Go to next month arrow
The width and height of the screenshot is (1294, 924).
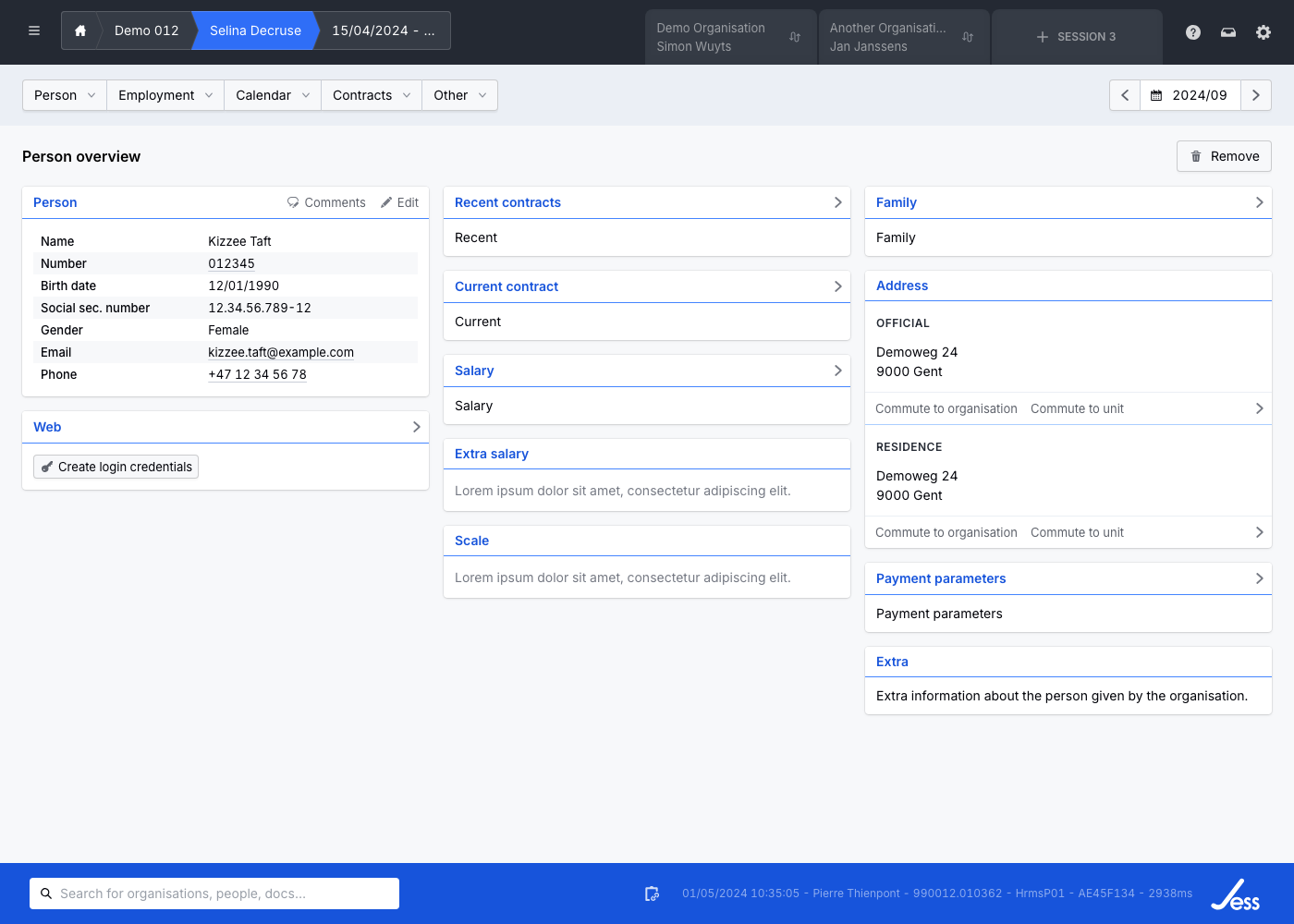coord(1255,95)
